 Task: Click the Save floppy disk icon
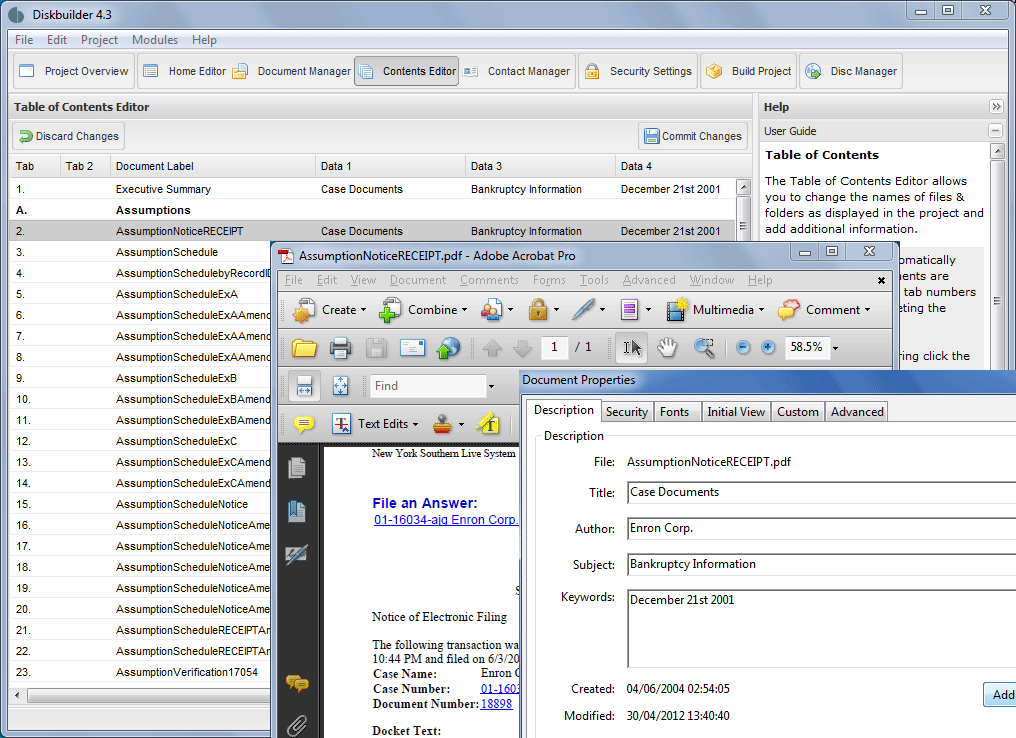[x=376, y=349]
